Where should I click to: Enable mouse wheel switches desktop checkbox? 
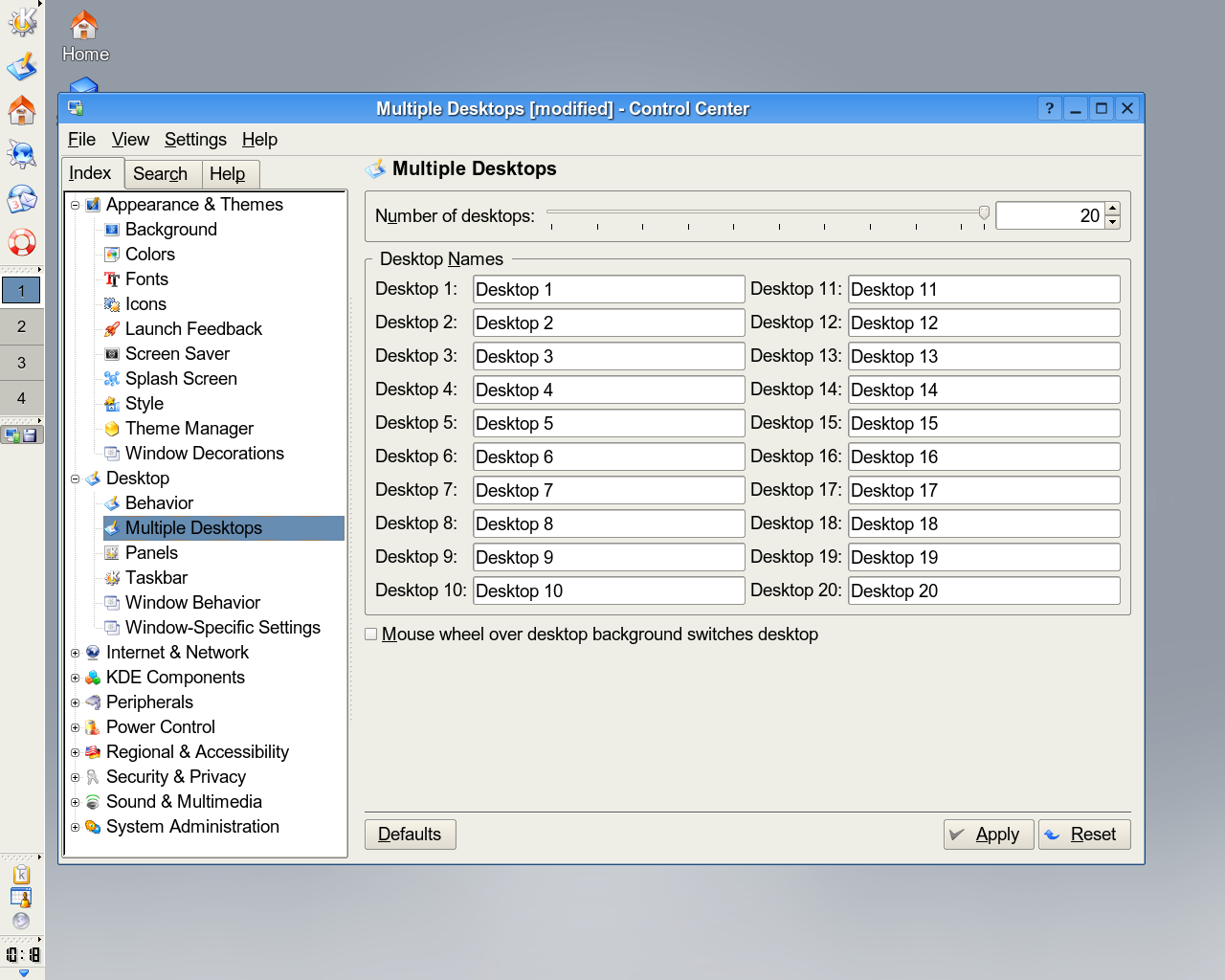[371, 635]
